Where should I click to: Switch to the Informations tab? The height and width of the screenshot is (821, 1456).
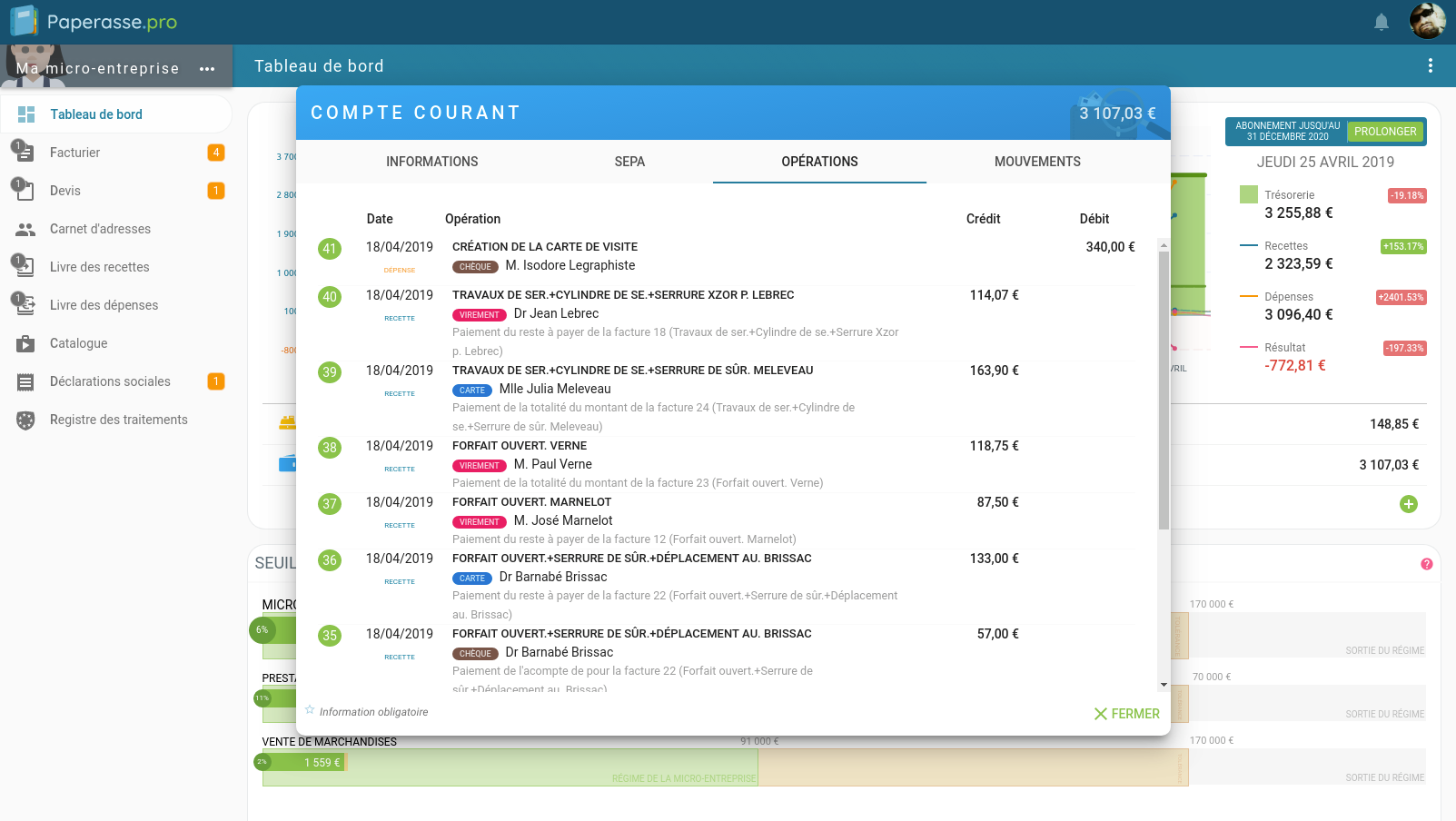431,161
